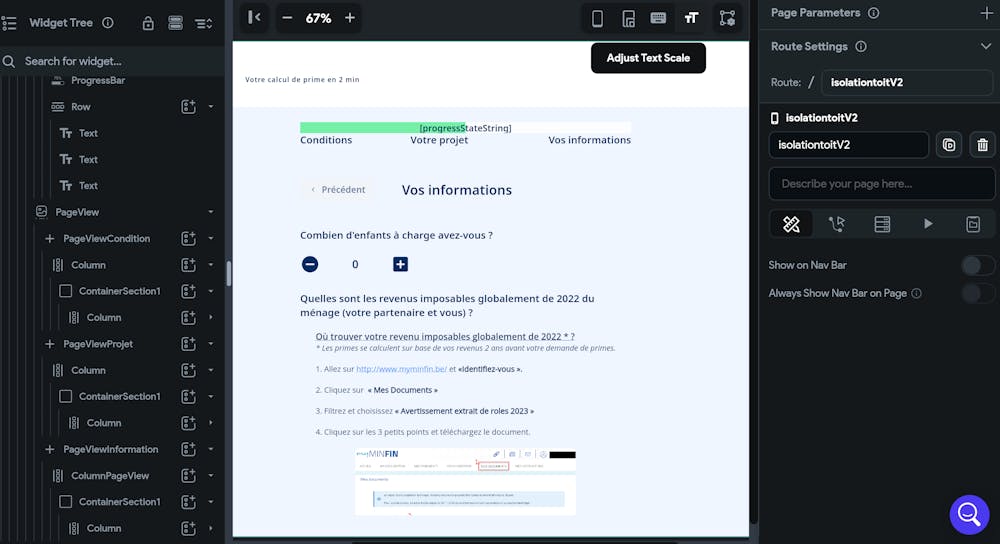Viewport: 1000px width, 544px height.
Task: Click the page description field
Action: pos(881,184)
